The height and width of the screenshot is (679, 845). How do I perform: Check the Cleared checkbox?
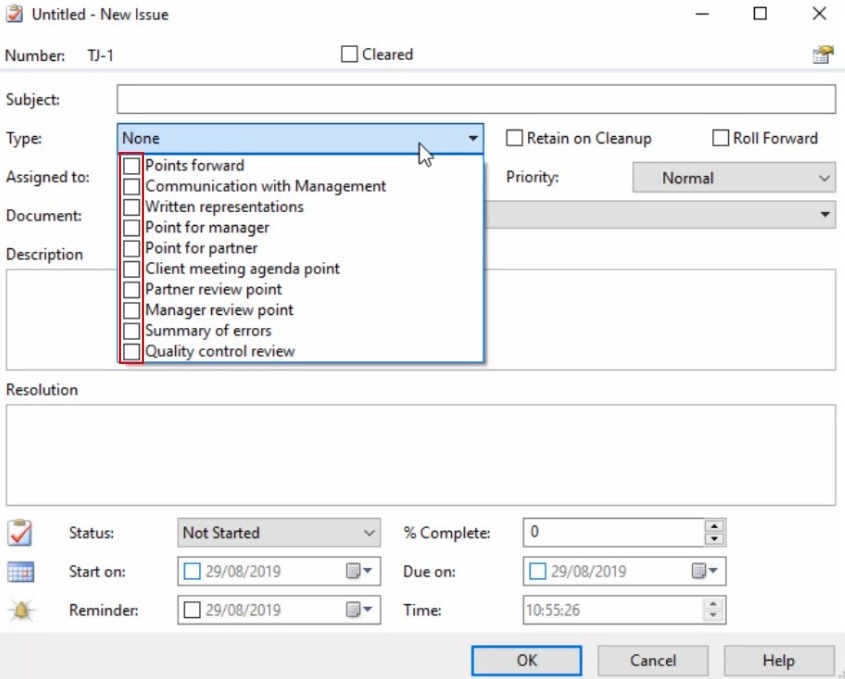tap(348, 55)
